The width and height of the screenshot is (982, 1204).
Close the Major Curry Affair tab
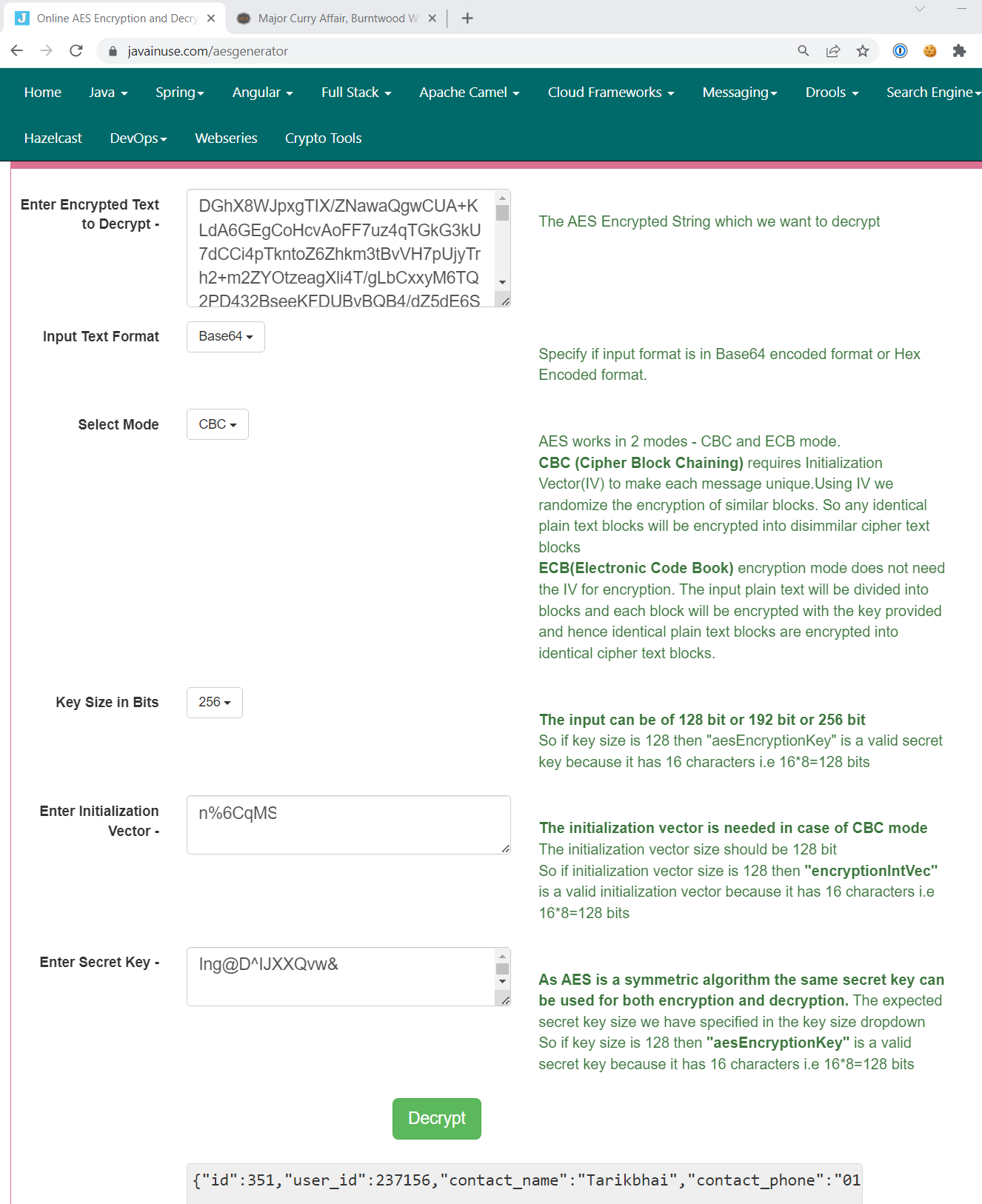(x=432, y=19)
